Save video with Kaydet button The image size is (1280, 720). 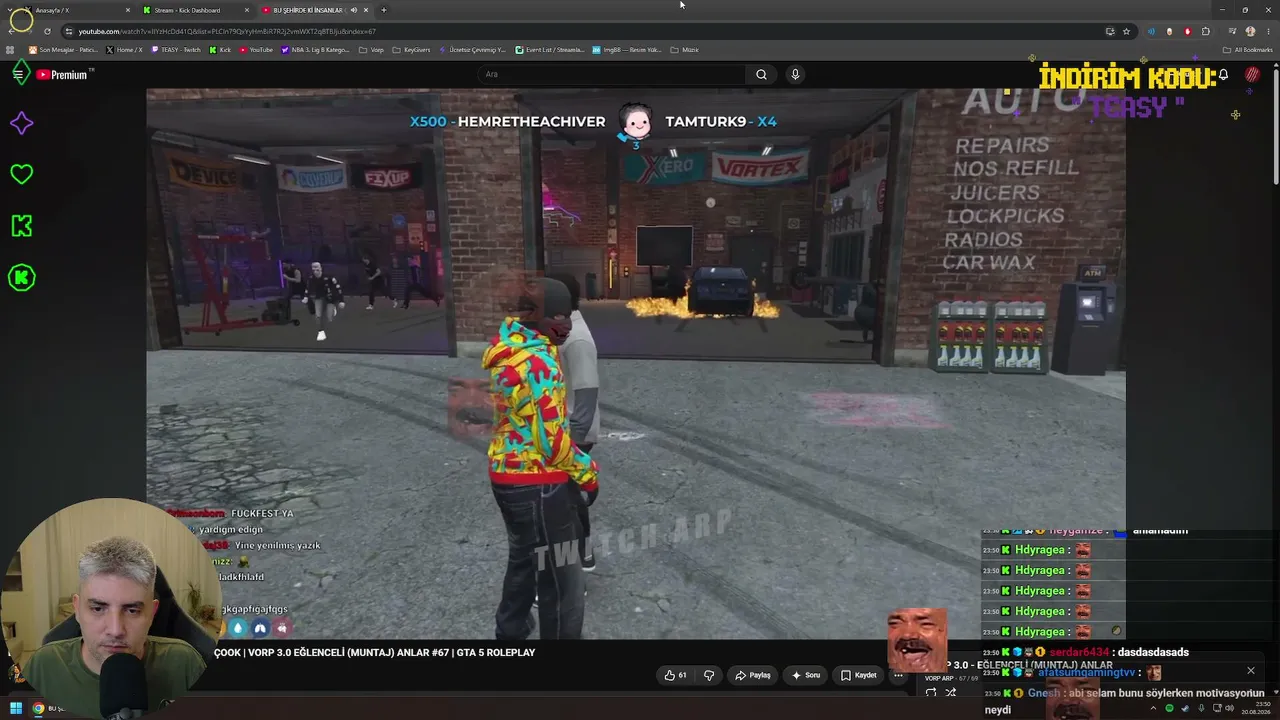coord(859,675)
